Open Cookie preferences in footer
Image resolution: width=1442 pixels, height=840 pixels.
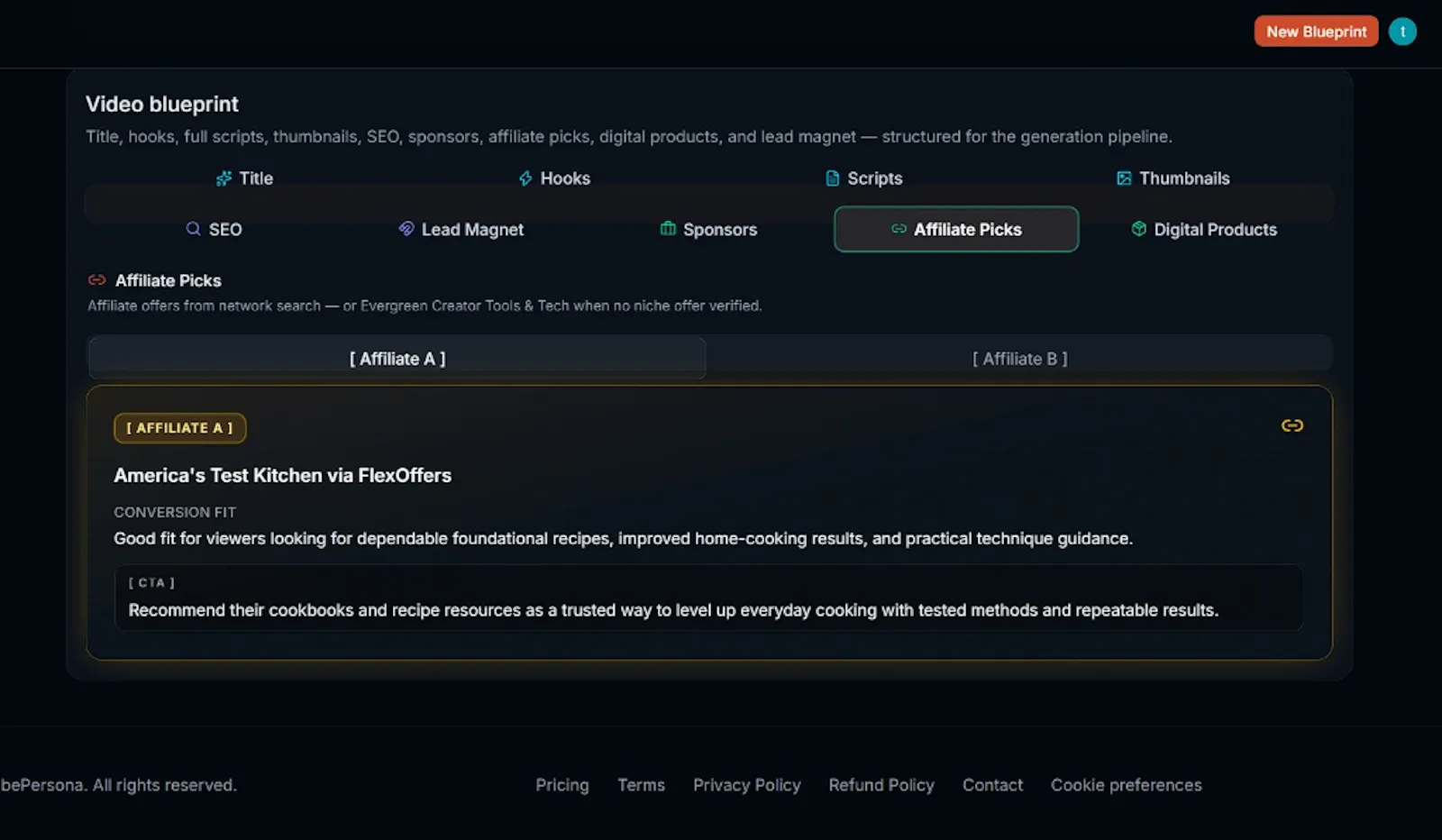tap(1127, 785)
